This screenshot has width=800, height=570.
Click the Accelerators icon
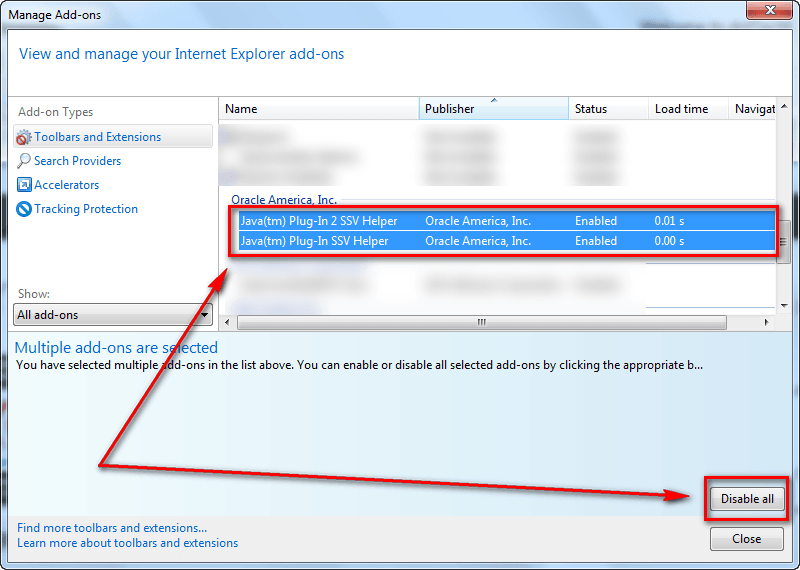click(x=24, y=185)
